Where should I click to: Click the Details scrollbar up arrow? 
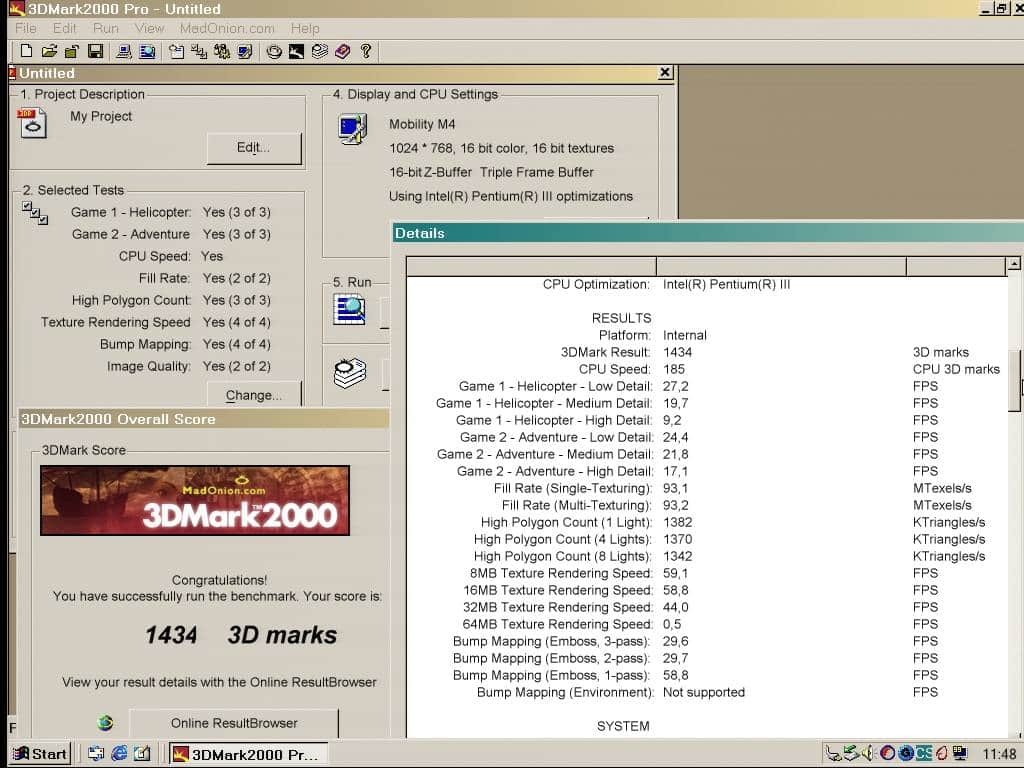[1014, 264]
